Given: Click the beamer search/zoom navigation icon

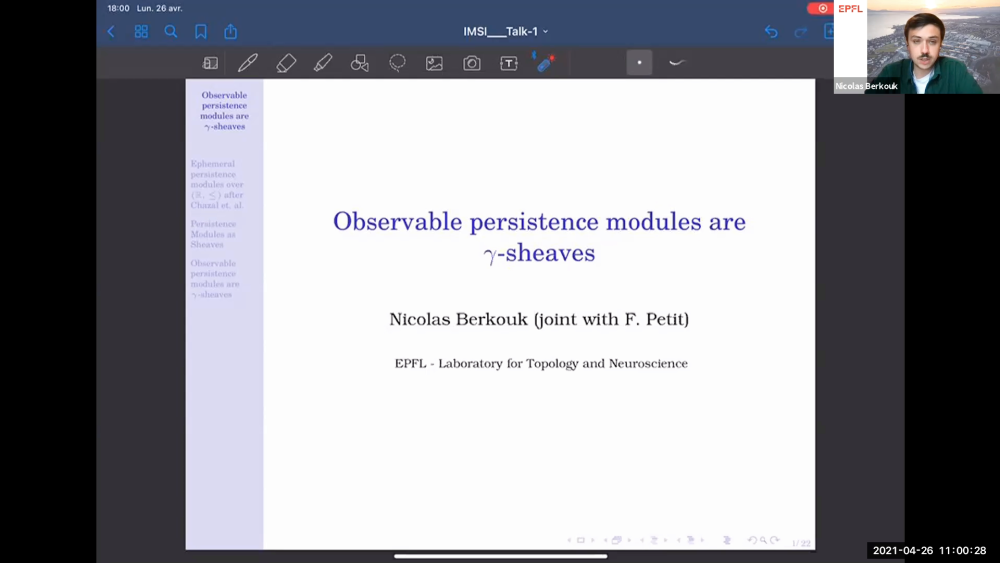Looking at the screenshot, I should point(763,540).
